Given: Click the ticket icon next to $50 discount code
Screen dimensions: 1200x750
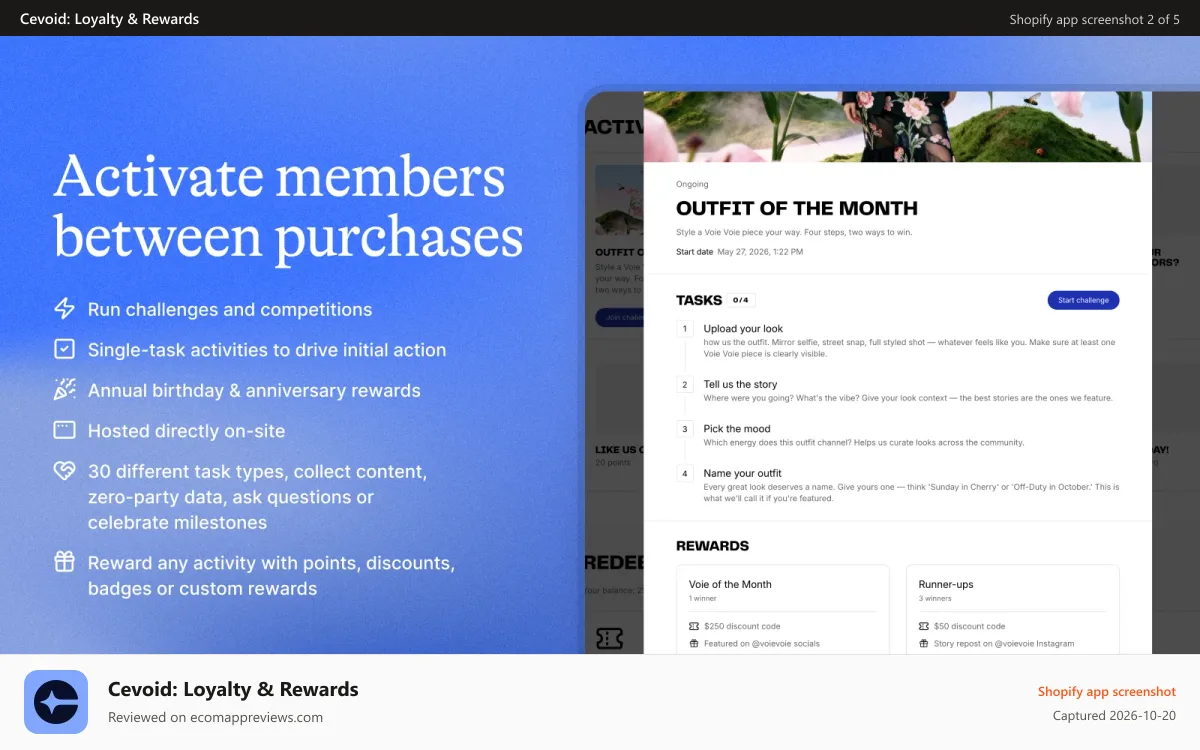Looking at the screenshot, I should (924, 626).
